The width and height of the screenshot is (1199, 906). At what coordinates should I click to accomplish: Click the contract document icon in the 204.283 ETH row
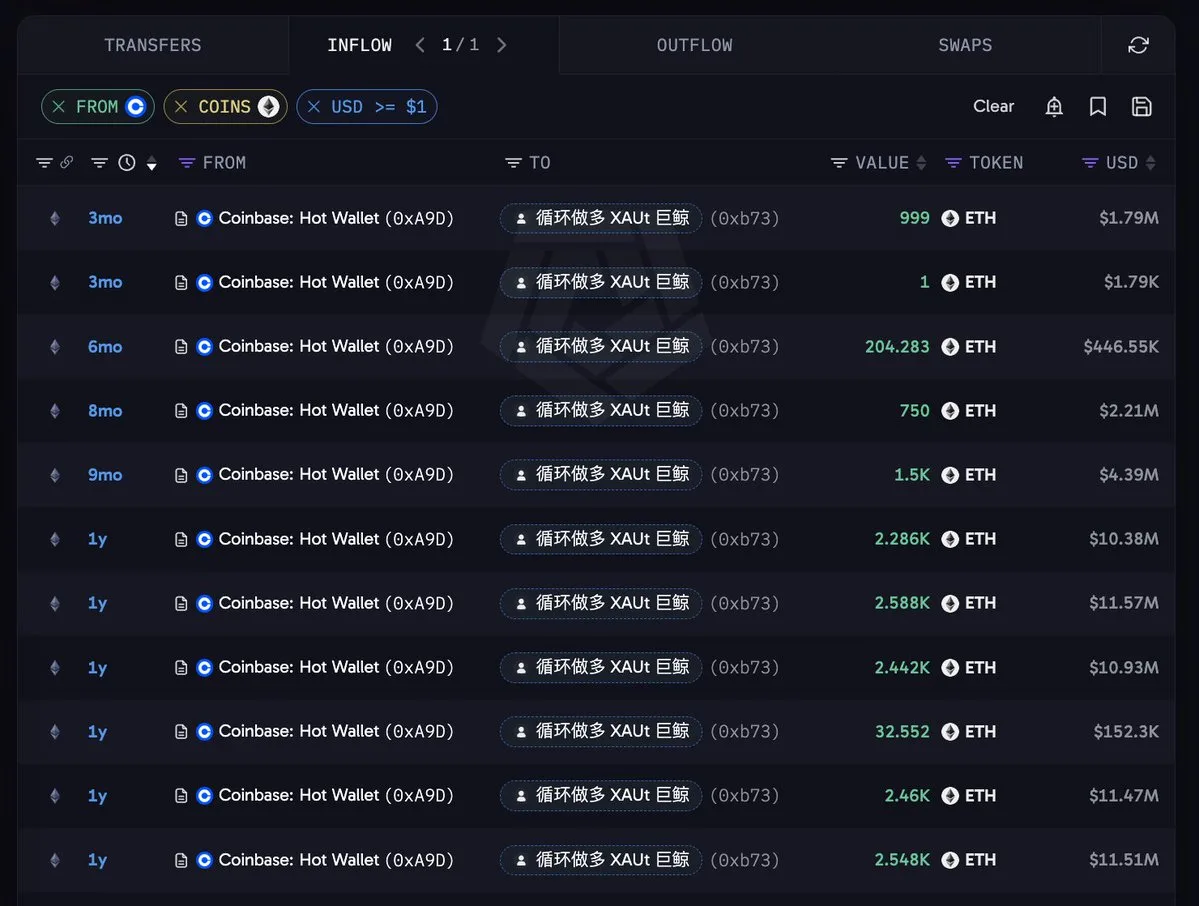(181, 346)
